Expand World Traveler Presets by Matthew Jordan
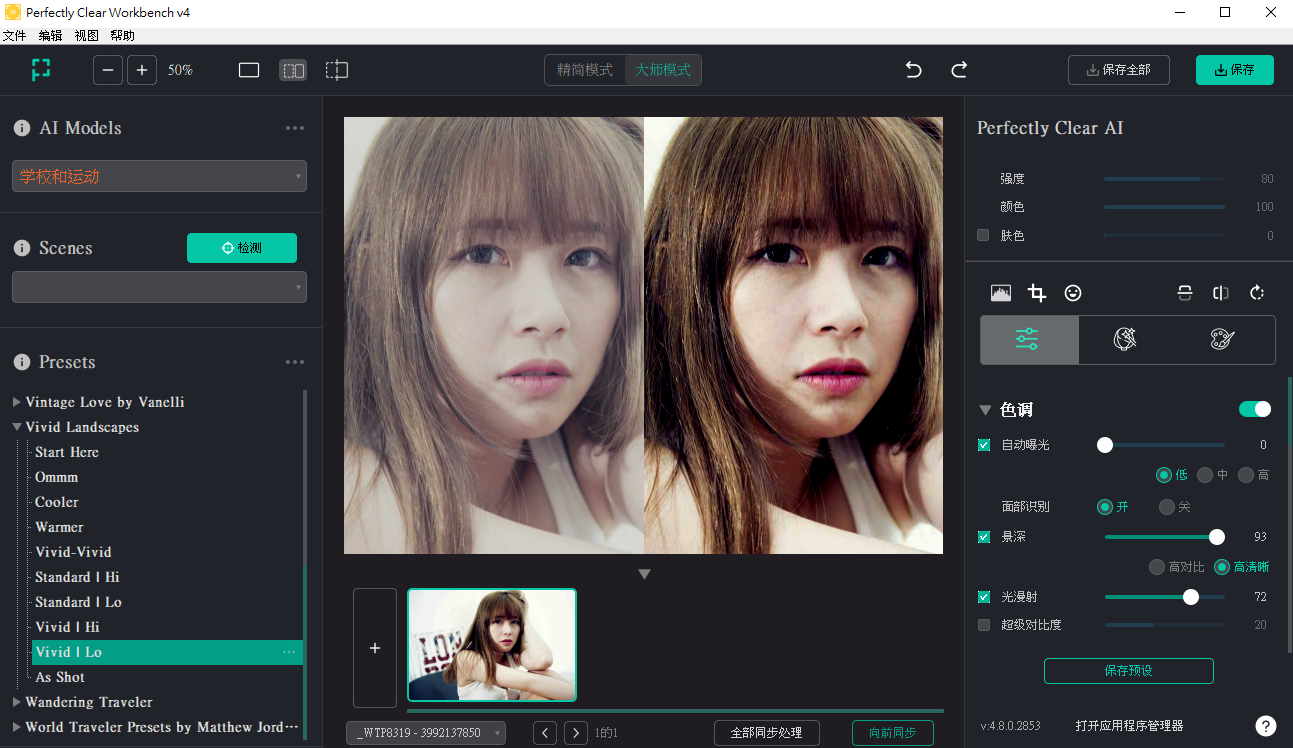This screenshot has width=1293, height=748. pos(16,727)
